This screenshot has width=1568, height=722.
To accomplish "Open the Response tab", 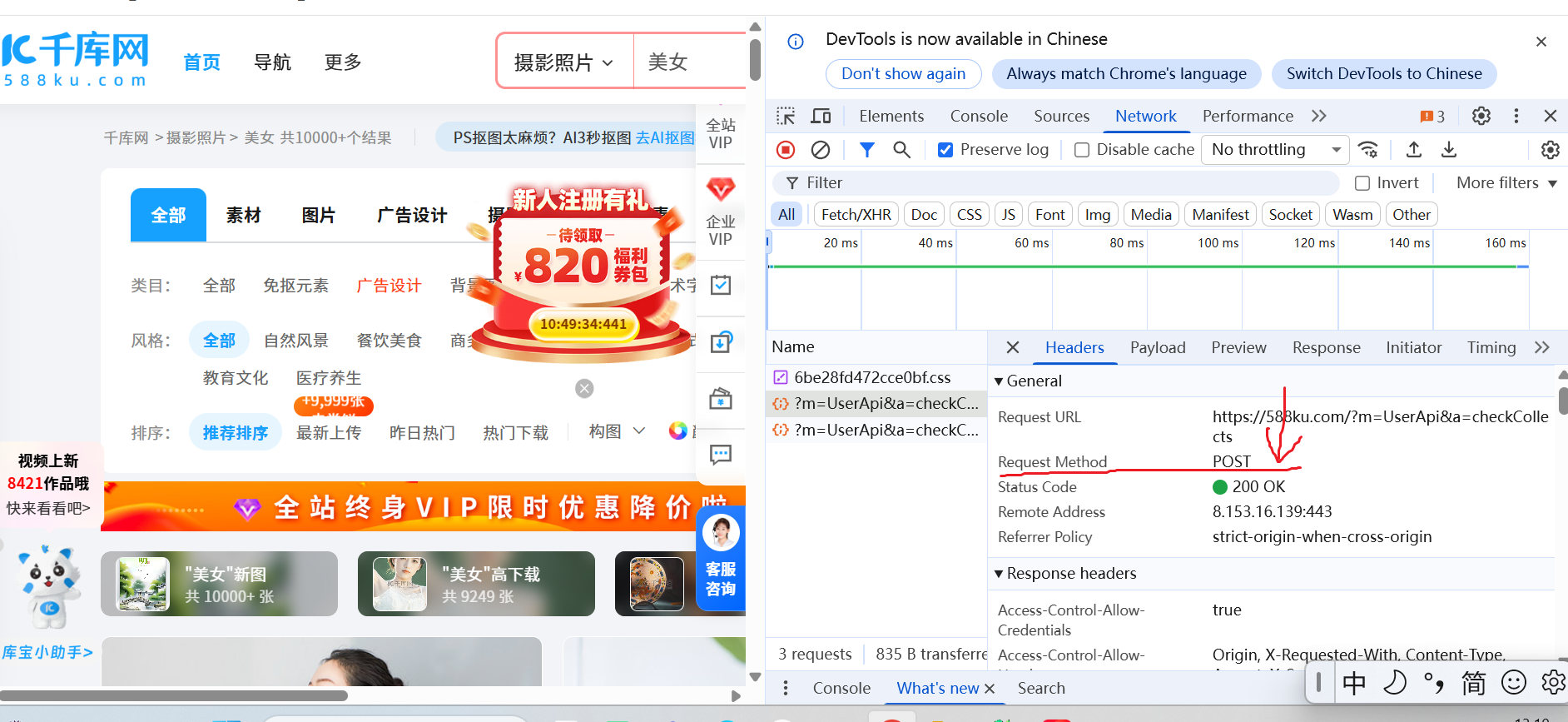I will (1327, 348).
